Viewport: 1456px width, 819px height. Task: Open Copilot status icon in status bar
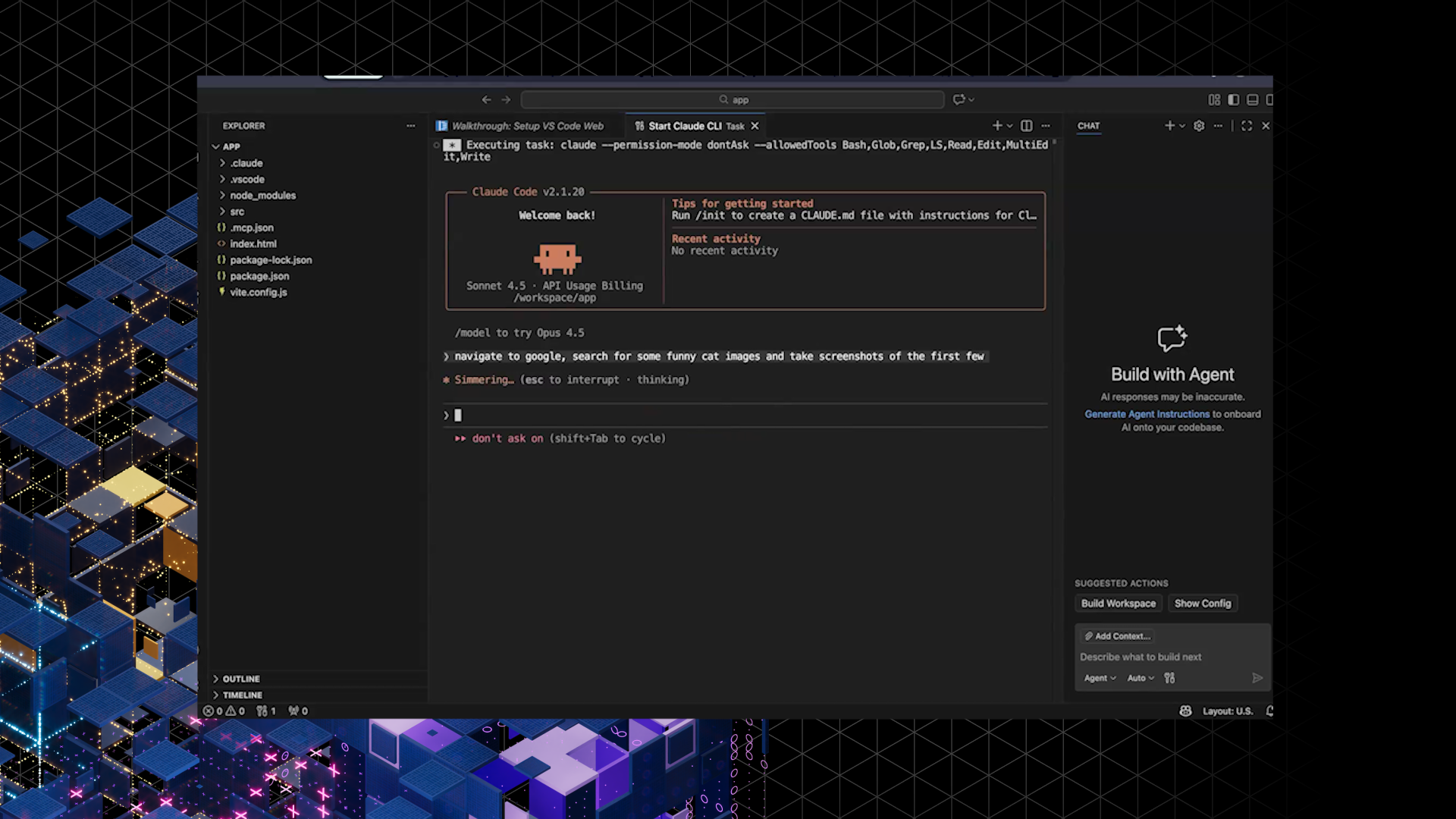tap(1185, 711)
